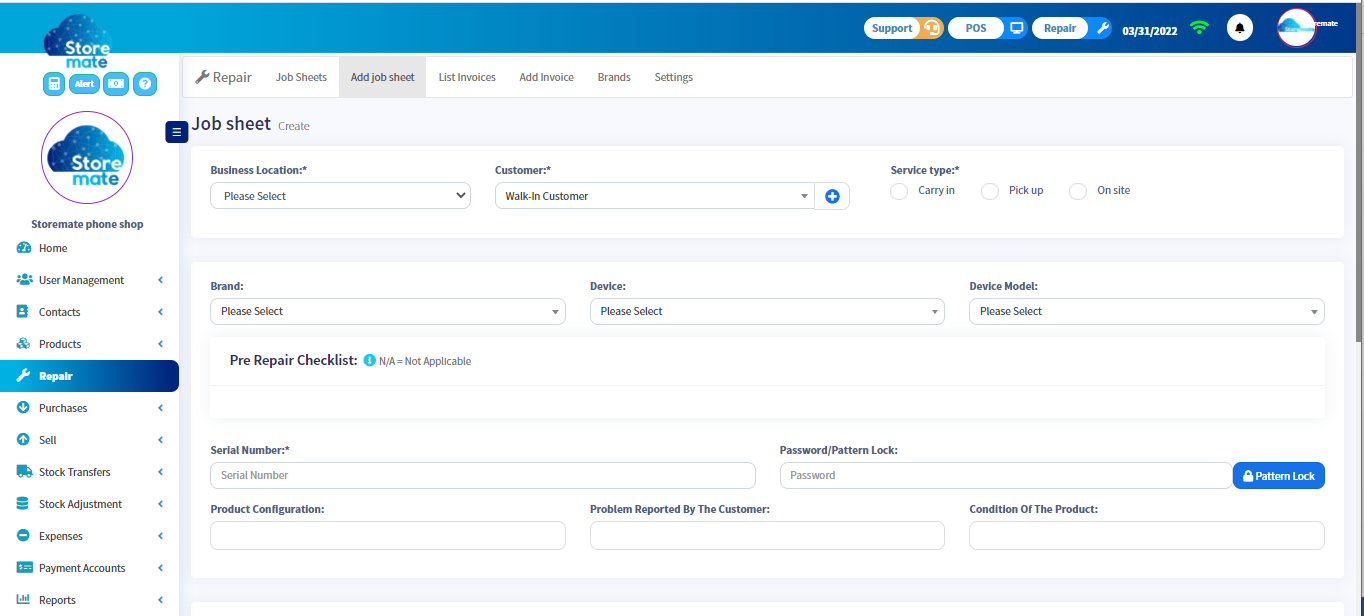1364x616 pixels.
Task: Click the Reports bar chart icon
Action: click(x=24, y=600)
